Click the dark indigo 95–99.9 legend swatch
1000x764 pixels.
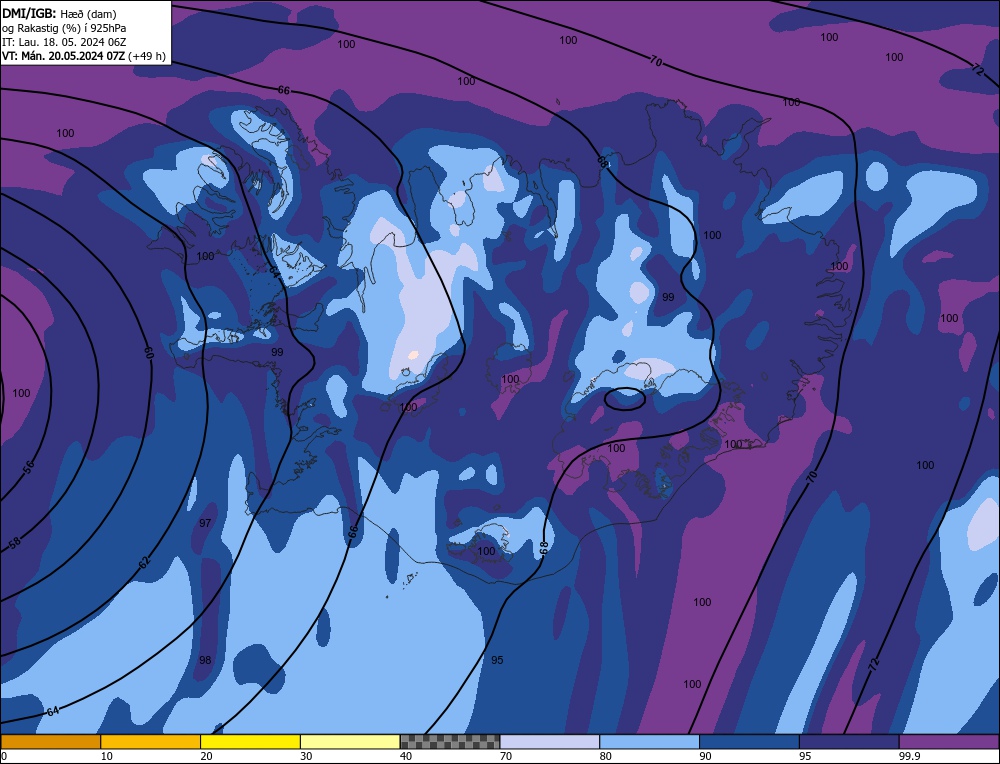849,741
